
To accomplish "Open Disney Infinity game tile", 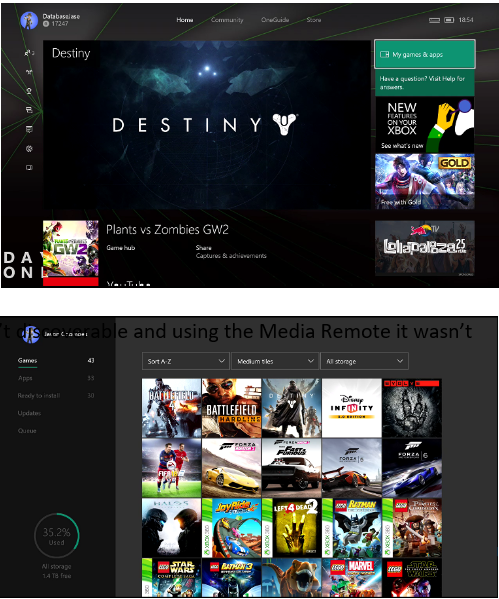I will [352, 408].
